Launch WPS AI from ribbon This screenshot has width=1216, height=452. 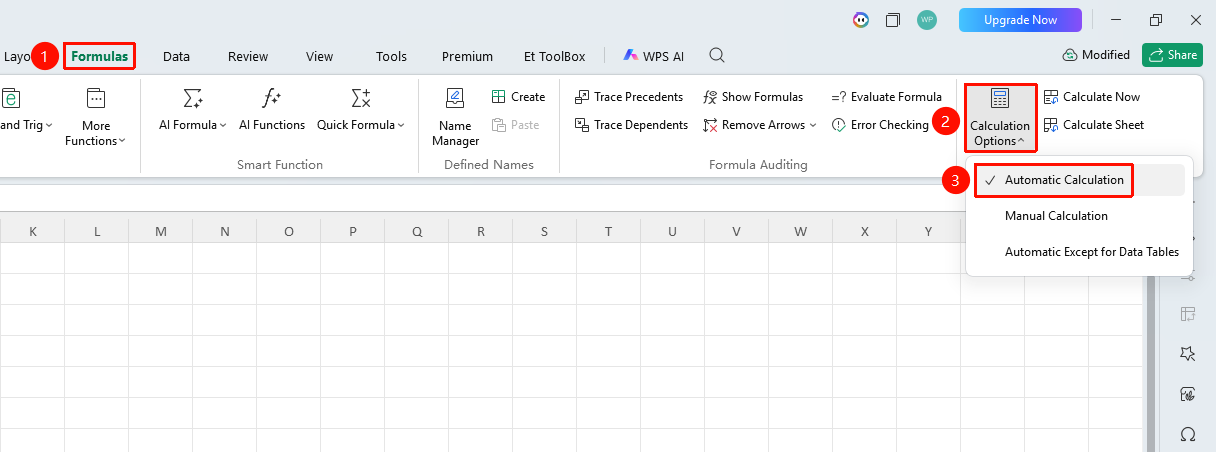653,57
